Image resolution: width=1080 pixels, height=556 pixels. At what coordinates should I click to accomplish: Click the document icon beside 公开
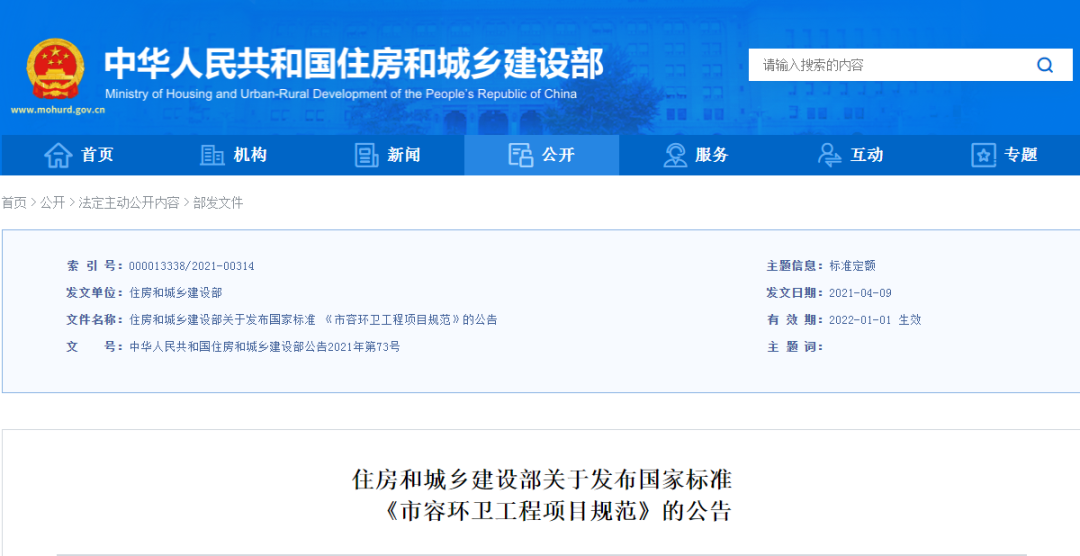tap(521, 155)
